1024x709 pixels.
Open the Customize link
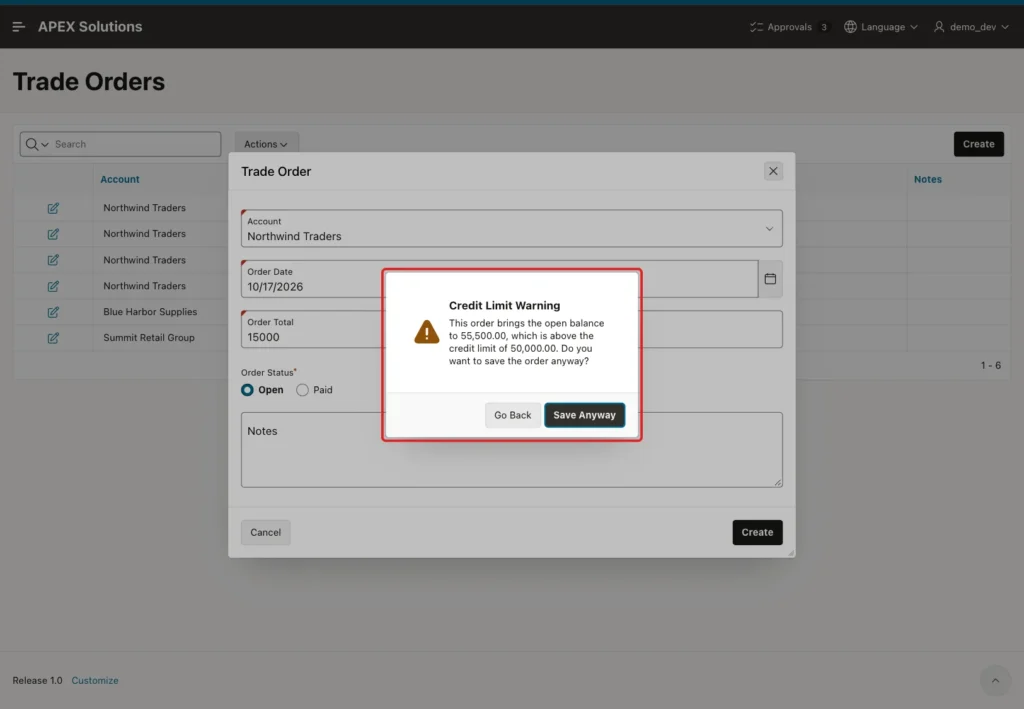point(95,680)
